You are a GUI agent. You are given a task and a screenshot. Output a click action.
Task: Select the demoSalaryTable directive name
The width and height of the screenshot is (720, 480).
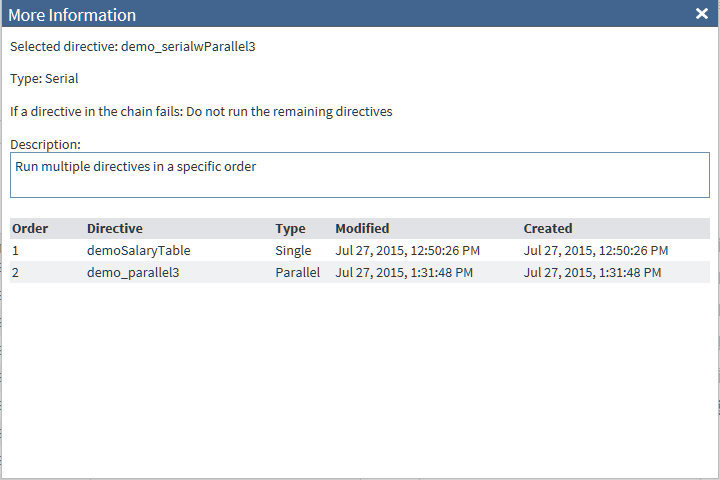coord(138,251)
